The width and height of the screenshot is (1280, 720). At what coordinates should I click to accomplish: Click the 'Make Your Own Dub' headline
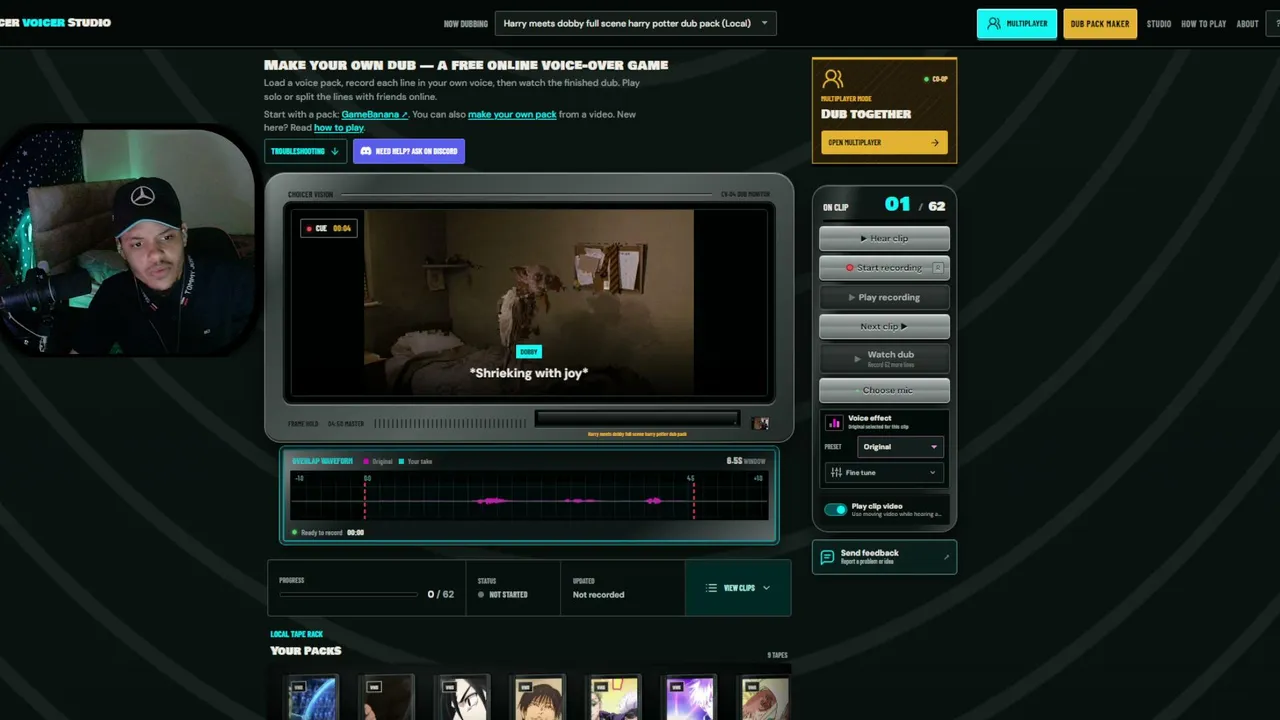tap(466, 65)
